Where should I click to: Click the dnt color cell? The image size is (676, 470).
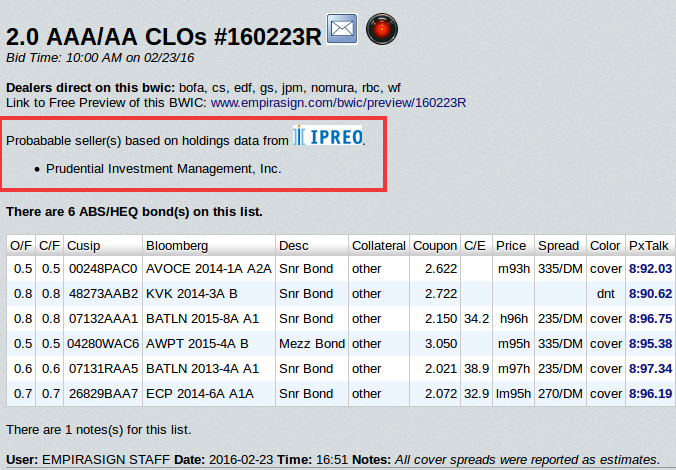[x=606, y=294]
